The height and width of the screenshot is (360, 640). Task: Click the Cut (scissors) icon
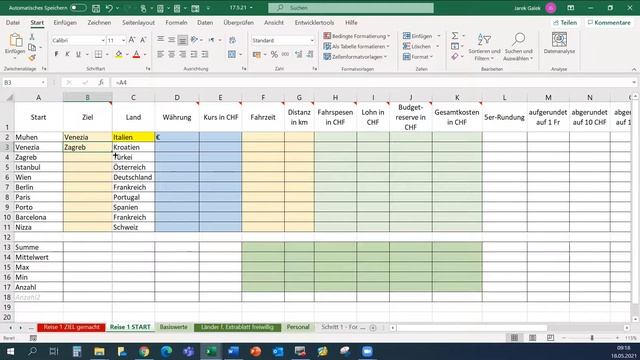click(x=32, y=38)
